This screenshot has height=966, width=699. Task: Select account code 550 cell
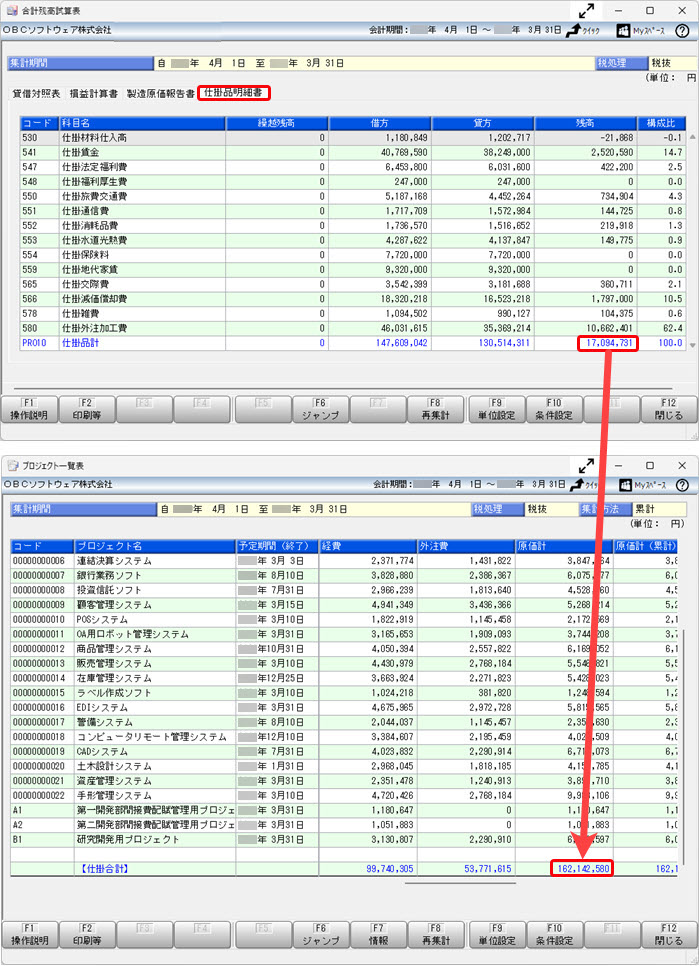[x=39, y=197]
